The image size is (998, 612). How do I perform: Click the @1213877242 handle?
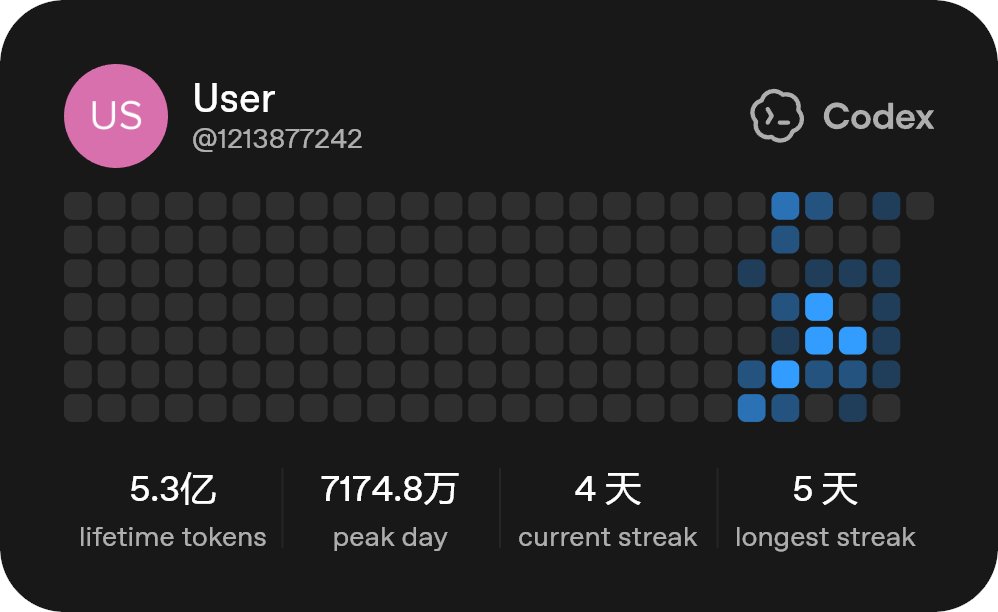(x=278, y=139)
